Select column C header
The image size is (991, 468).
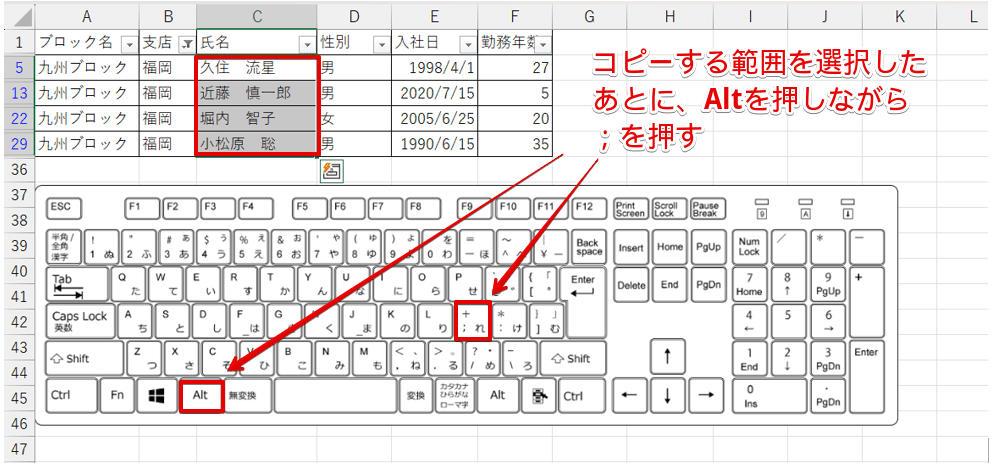tap(257, 17)
